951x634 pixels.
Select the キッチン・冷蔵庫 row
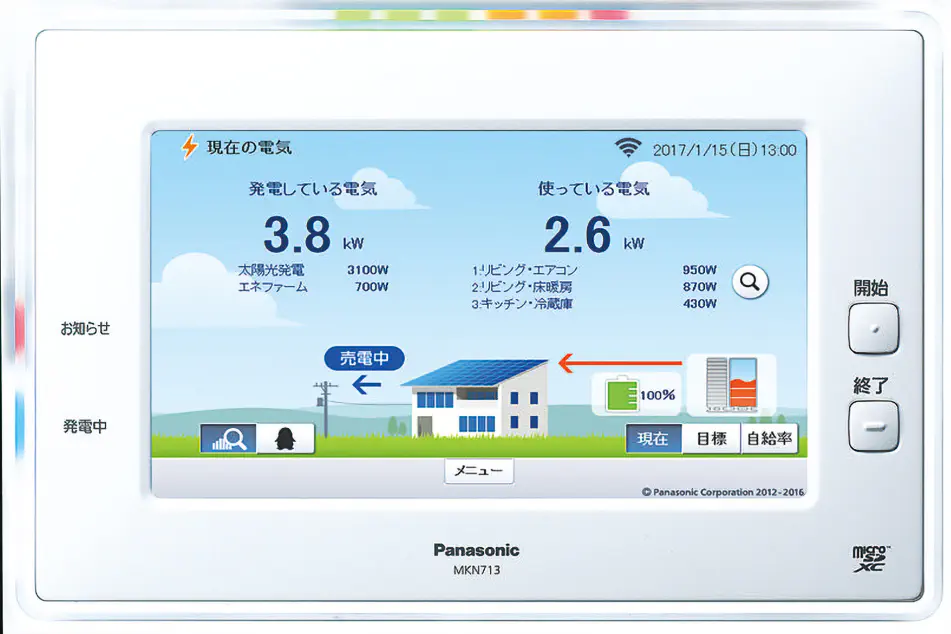(x=594, y=304)
